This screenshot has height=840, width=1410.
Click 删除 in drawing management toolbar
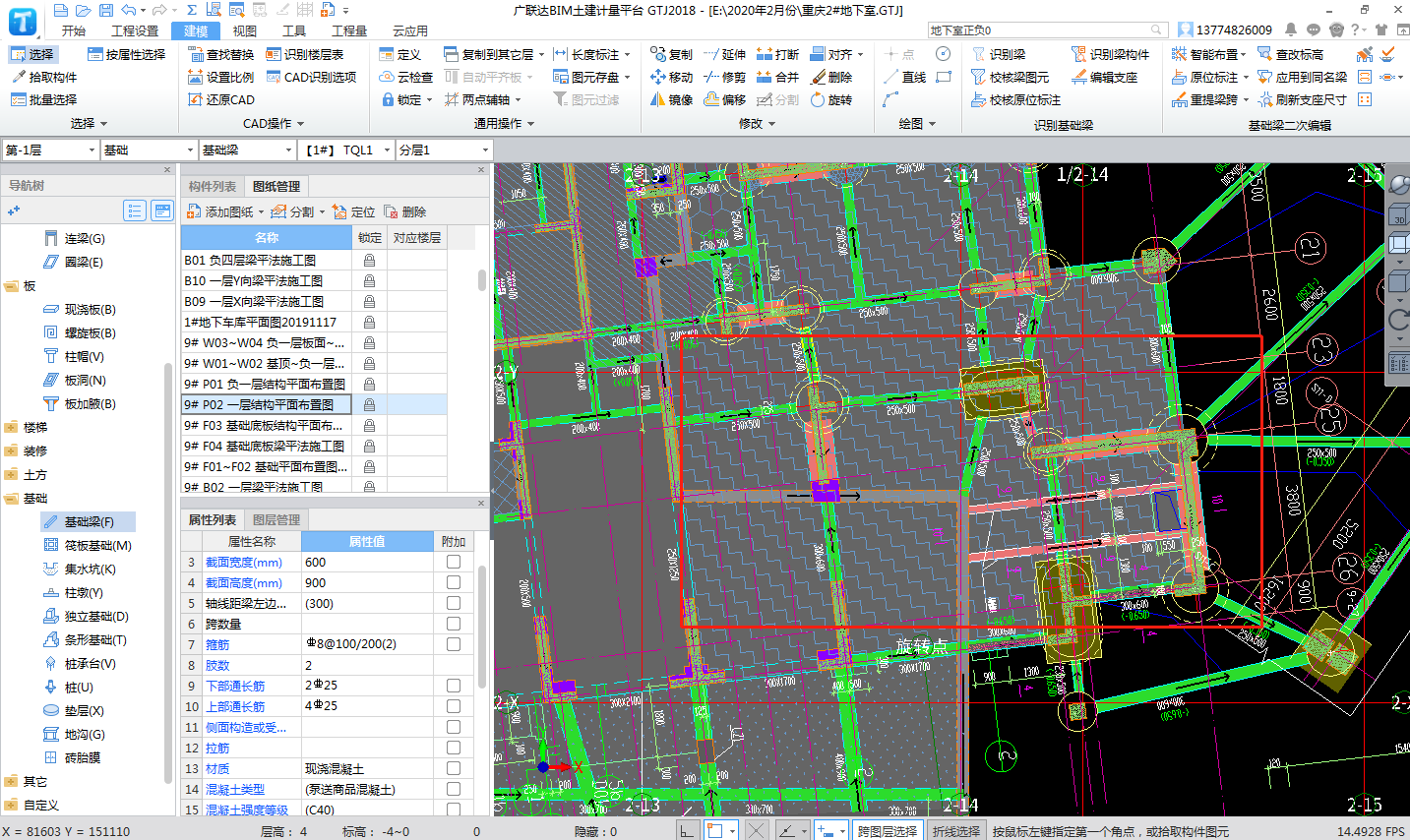(x=404, y=211)
